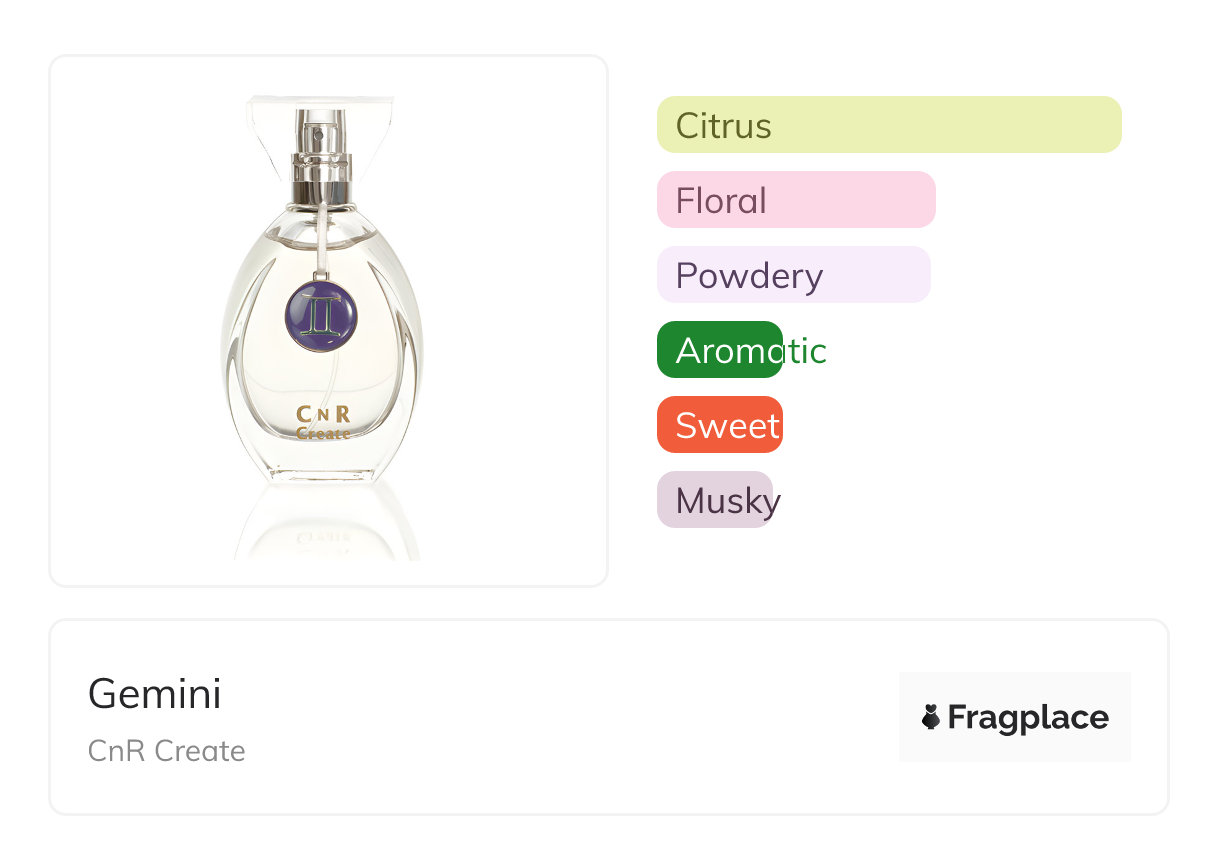Choose the lavender Powdery accord bar

pos(793,275)
